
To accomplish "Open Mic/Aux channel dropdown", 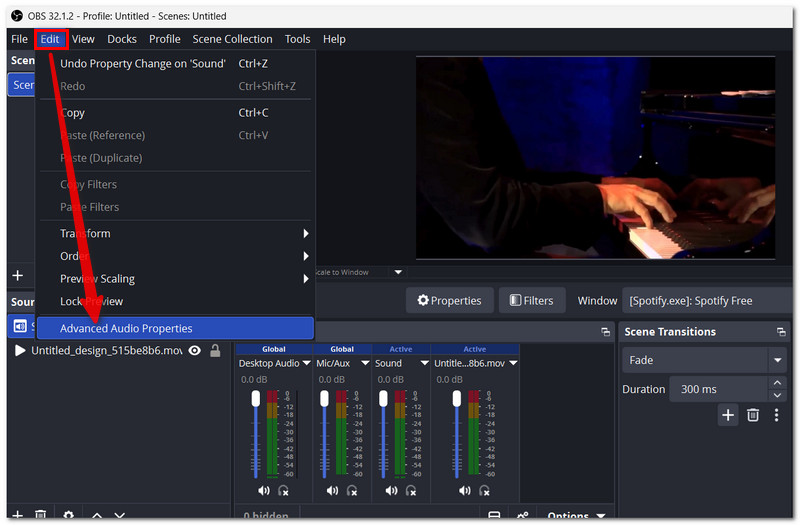I will pos(365,363).
